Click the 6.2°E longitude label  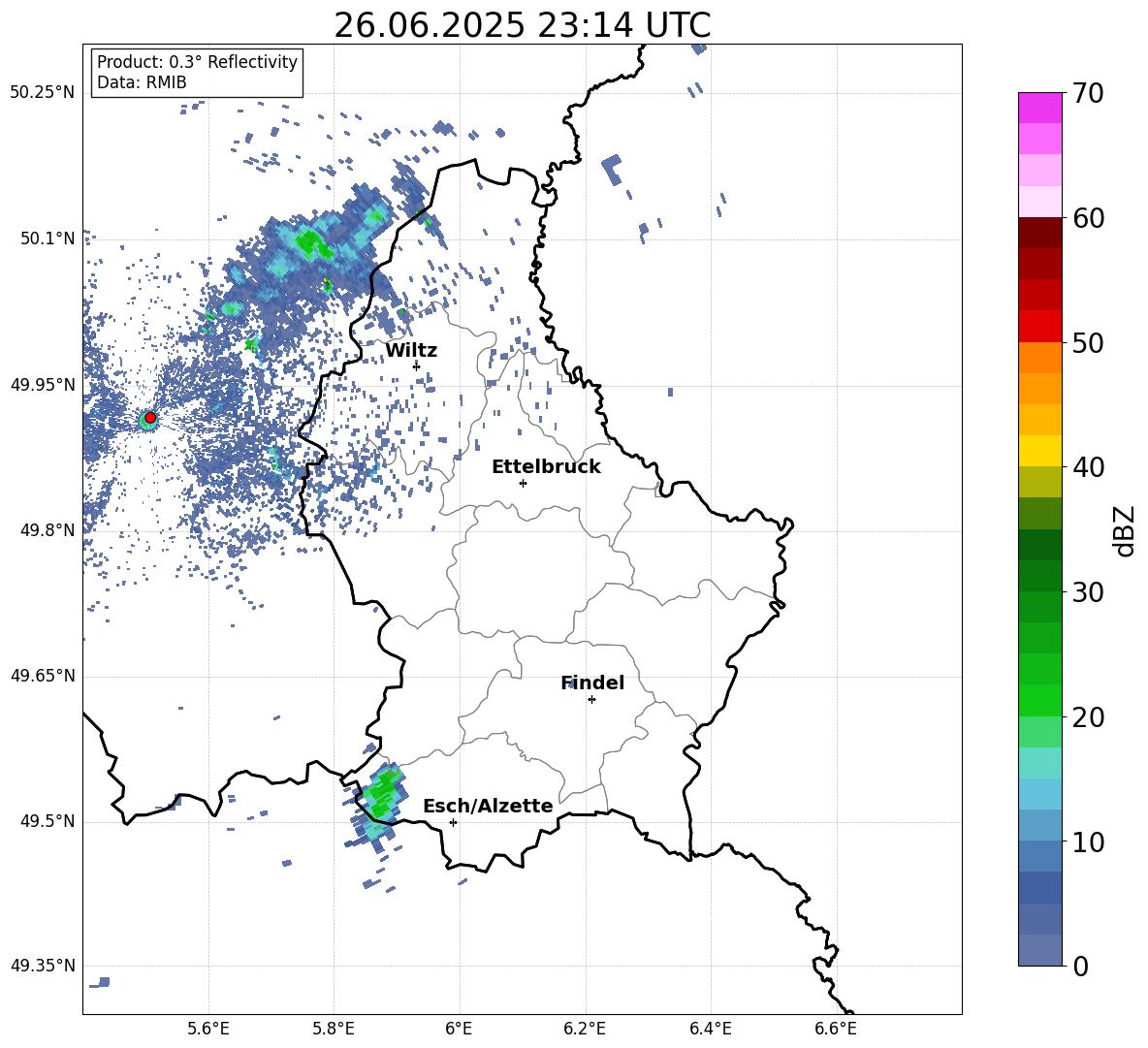click(585, 1029)
